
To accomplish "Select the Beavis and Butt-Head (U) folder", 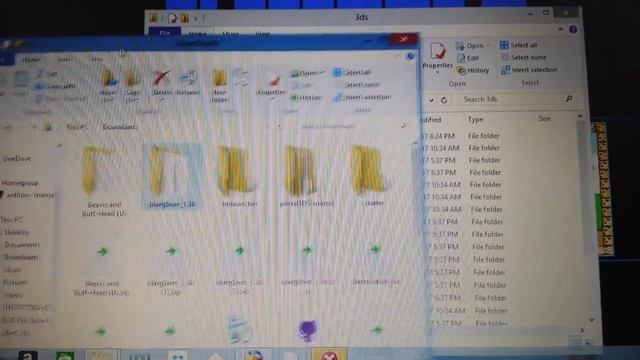I will click(x=103, y=181).
